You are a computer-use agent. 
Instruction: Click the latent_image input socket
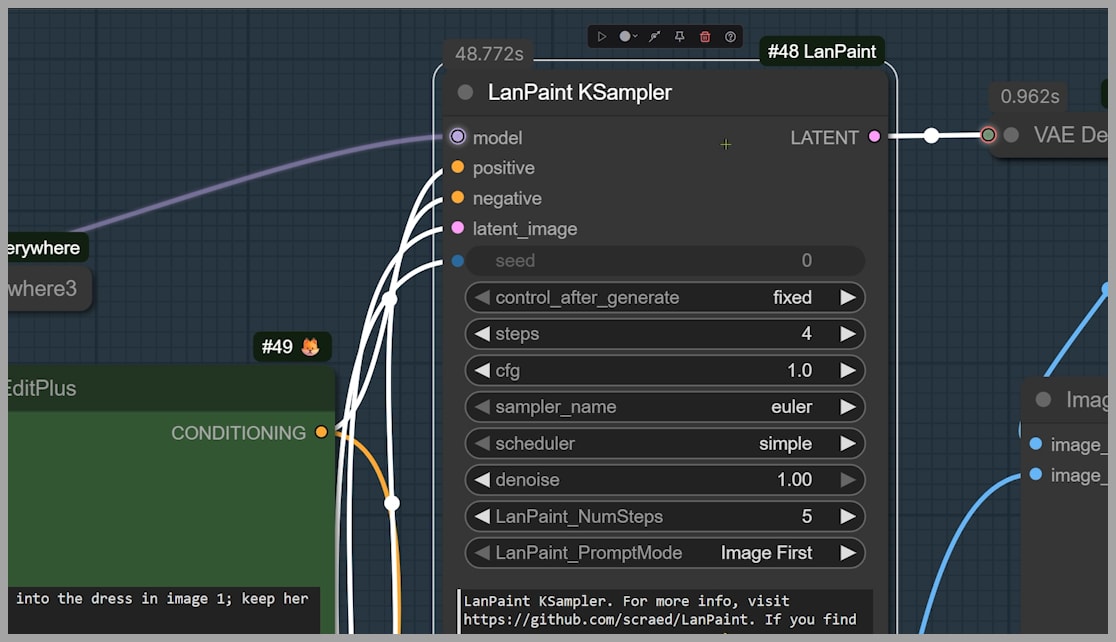(458, 228)
